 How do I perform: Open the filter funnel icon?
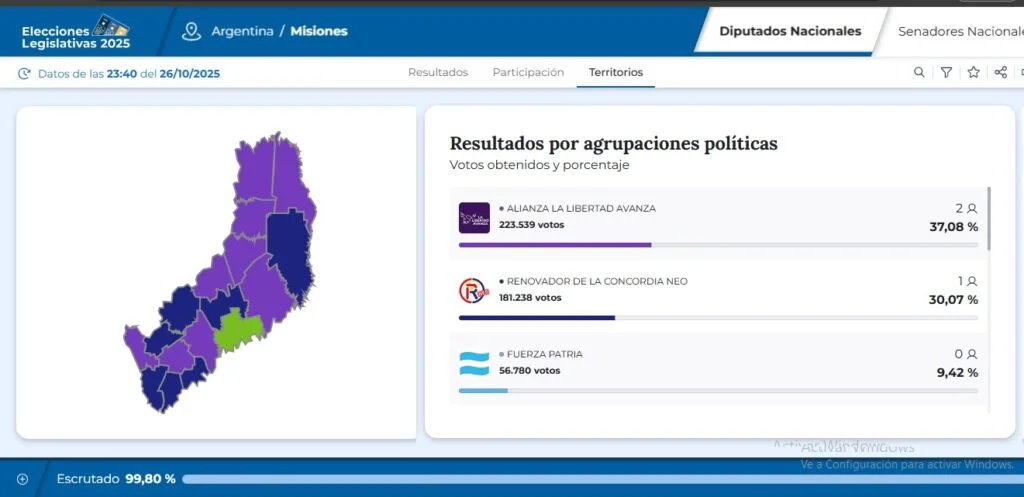point(946,72)
